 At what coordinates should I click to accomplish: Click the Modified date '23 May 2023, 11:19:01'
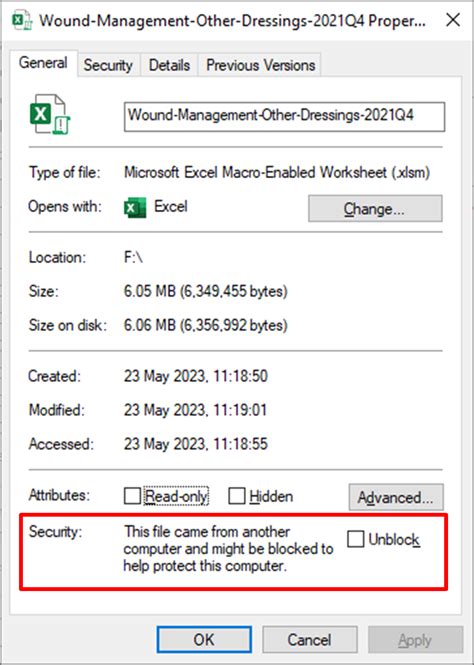pos(195,410)
